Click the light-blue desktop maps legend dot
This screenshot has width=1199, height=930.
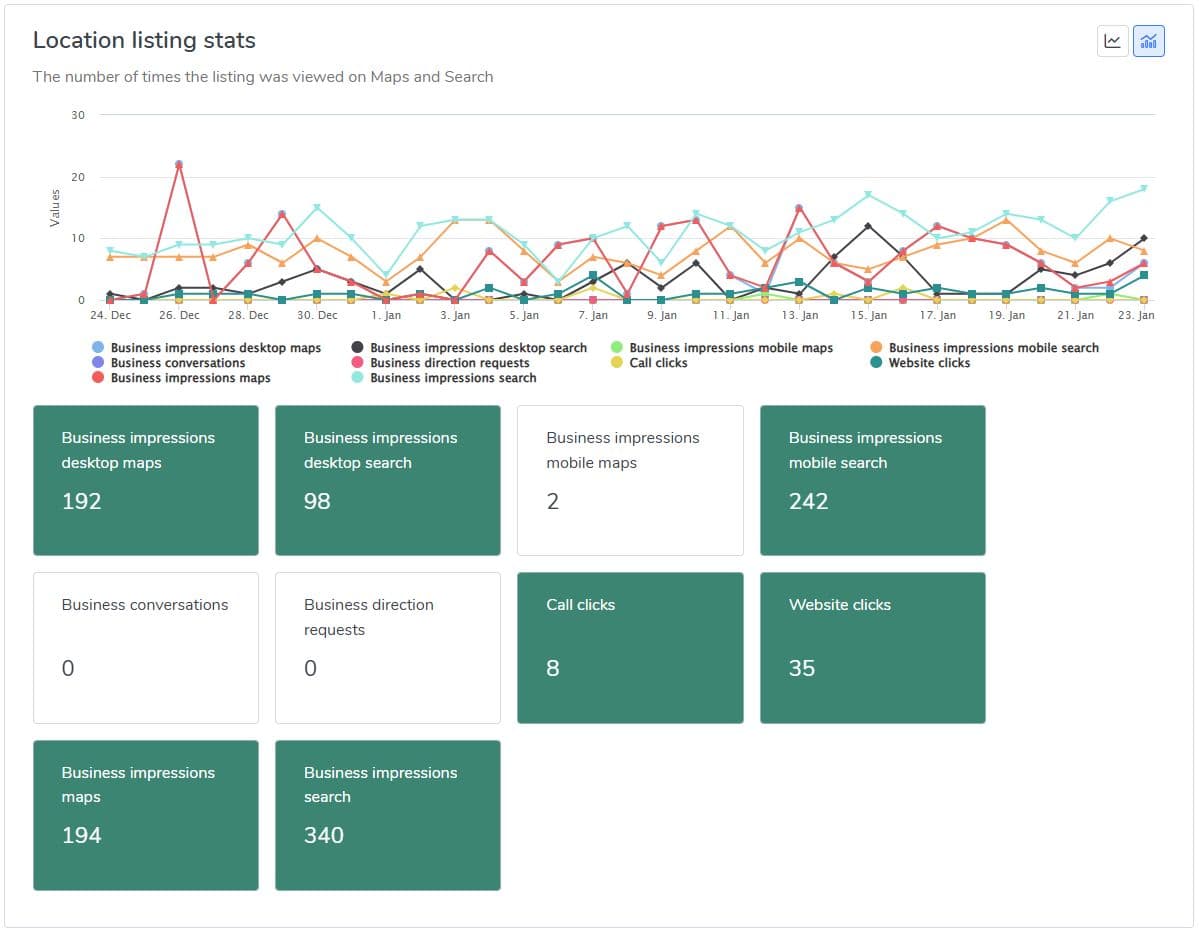[x=98, y=347]
